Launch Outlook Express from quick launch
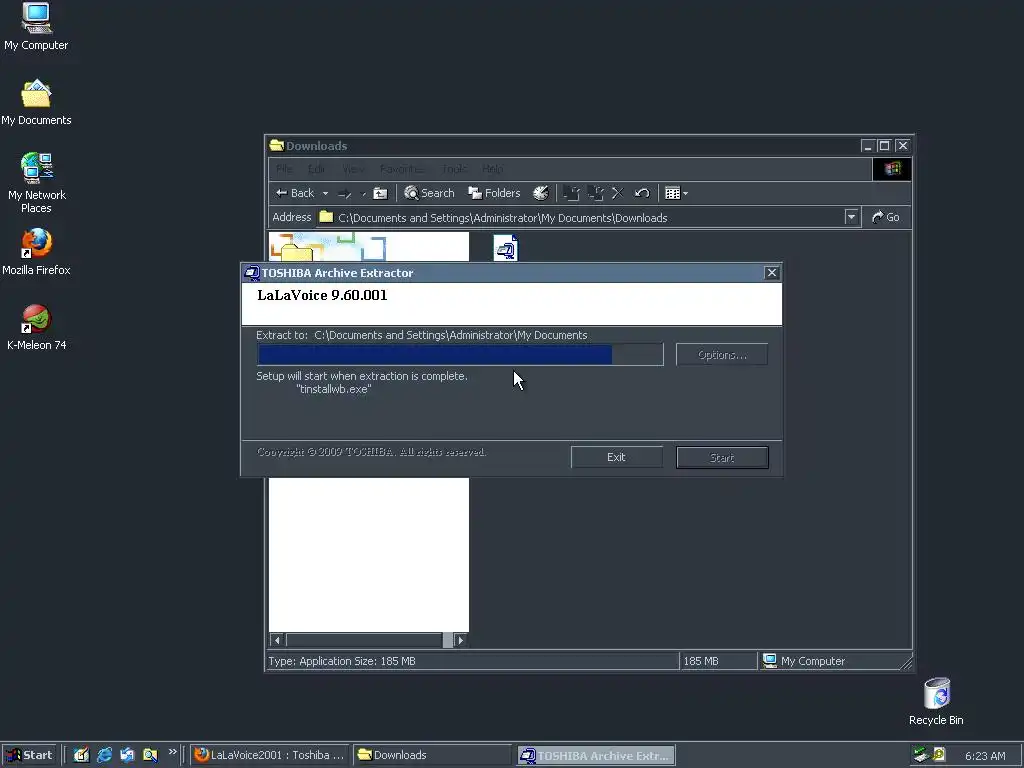Screen dimensions: 1024x768 pos(127,755)
